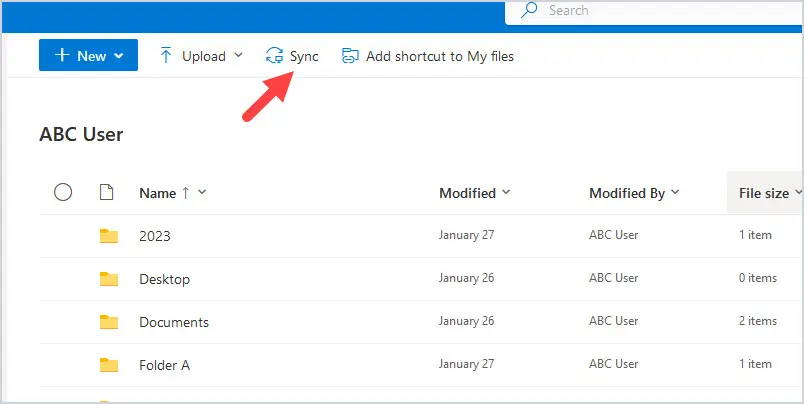The image size is (804, 404).
Task: Click ABC User in the Desktop row
Action: (613, 278)
